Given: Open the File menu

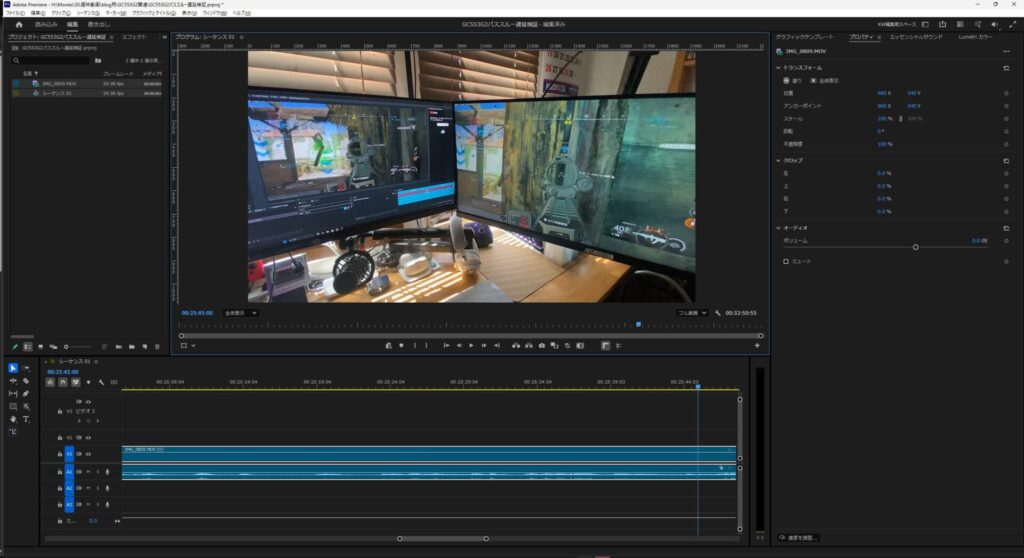Looking at the screenshot, I should pyautogui.click(x=15, y=13).
